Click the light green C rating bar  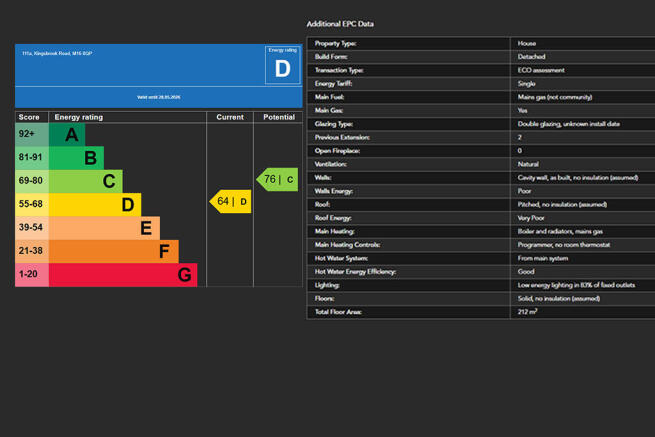click(85, 181)
